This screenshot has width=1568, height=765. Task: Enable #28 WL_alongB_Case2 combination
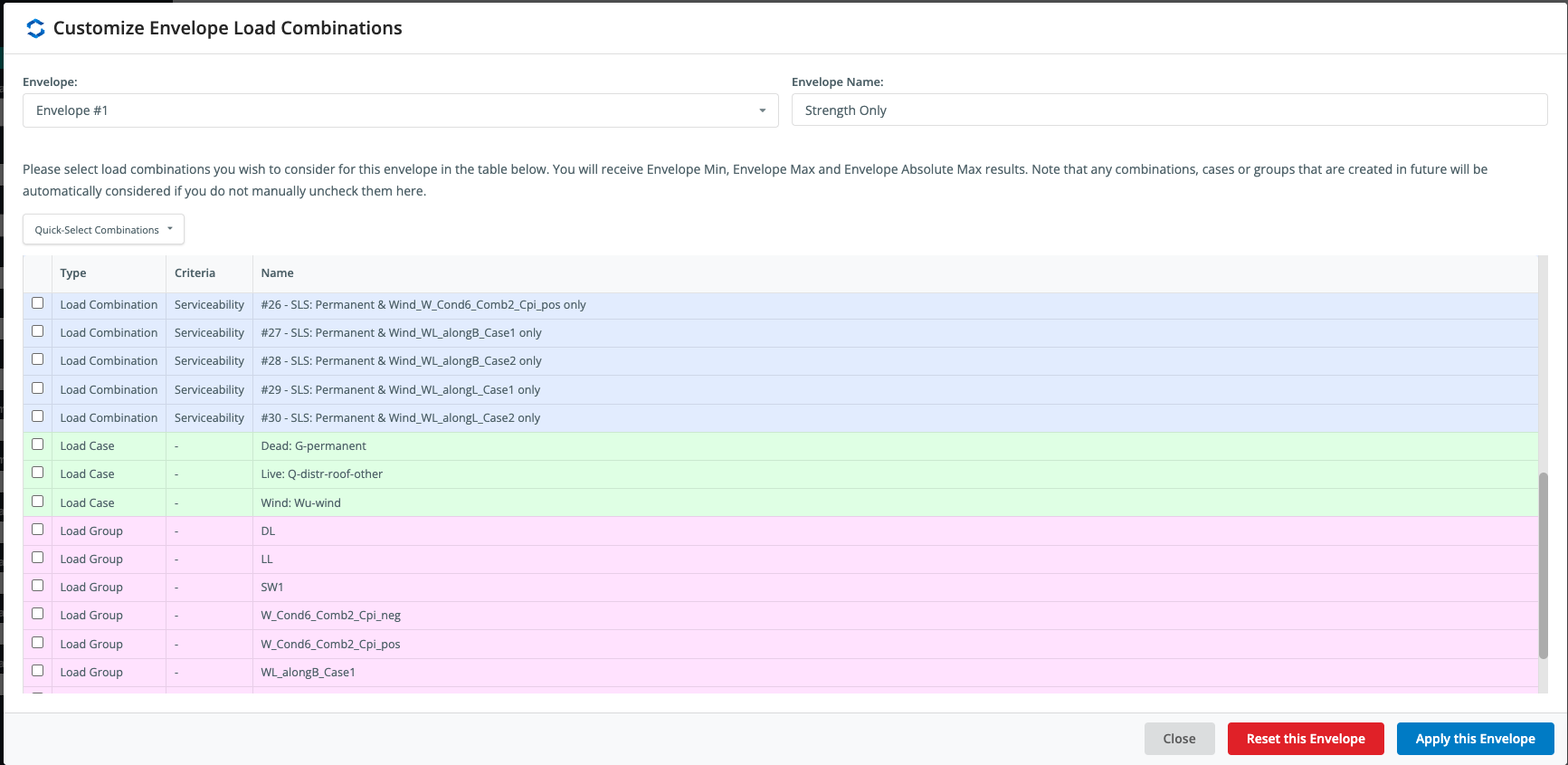[x=38, y=359]
